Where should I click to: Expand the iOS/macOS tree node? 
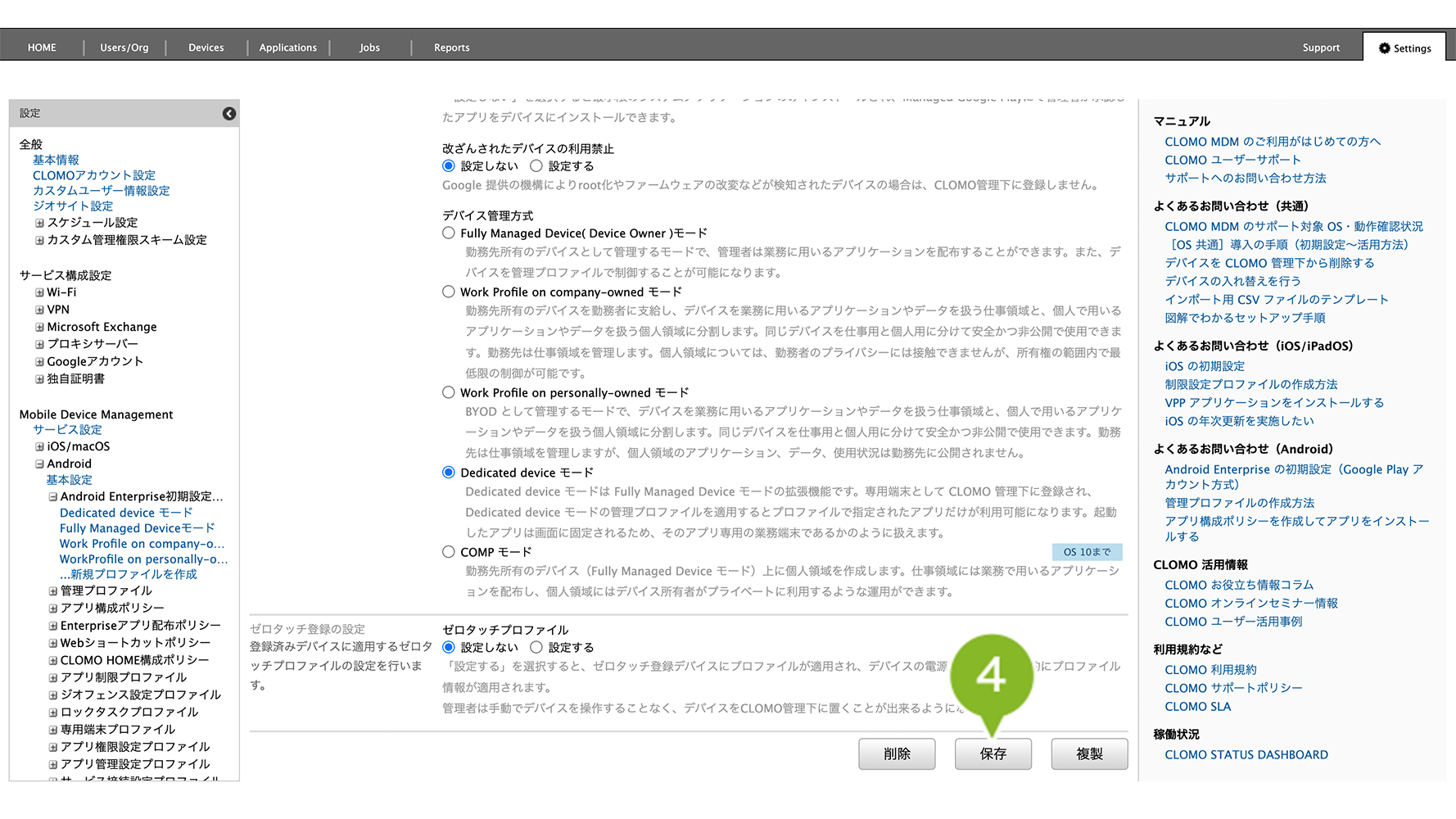39,447
